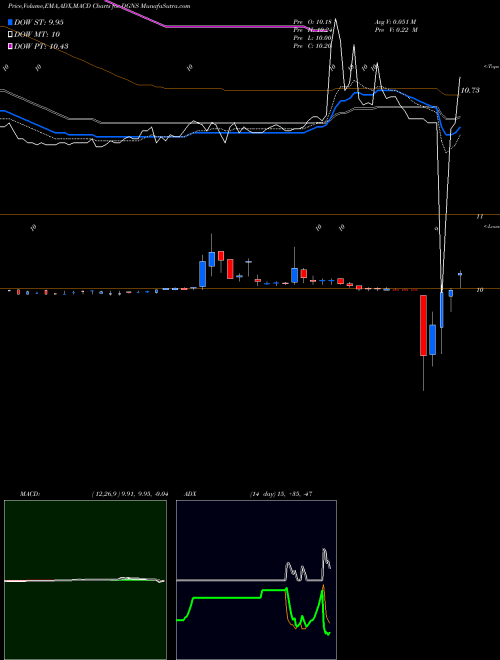Click the 10 axis level label at right

[x=480, y=290]
